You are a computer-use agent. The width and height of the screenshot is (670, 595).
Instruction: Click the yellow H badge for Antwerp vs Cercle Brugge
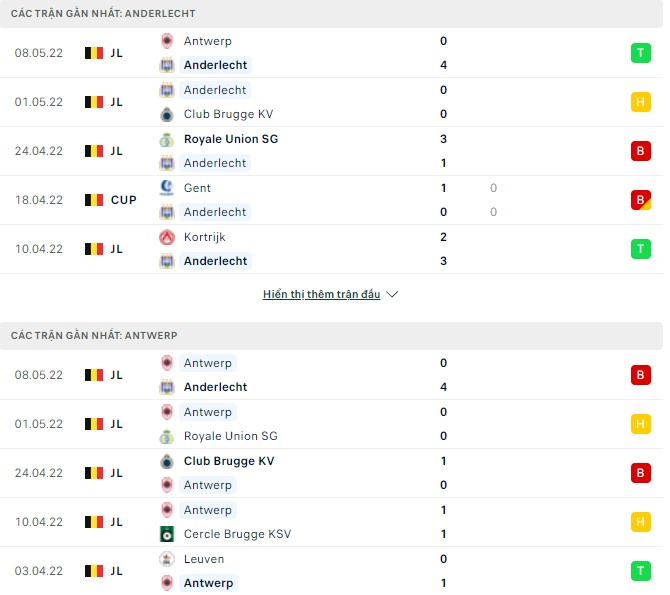click(640, 522)
